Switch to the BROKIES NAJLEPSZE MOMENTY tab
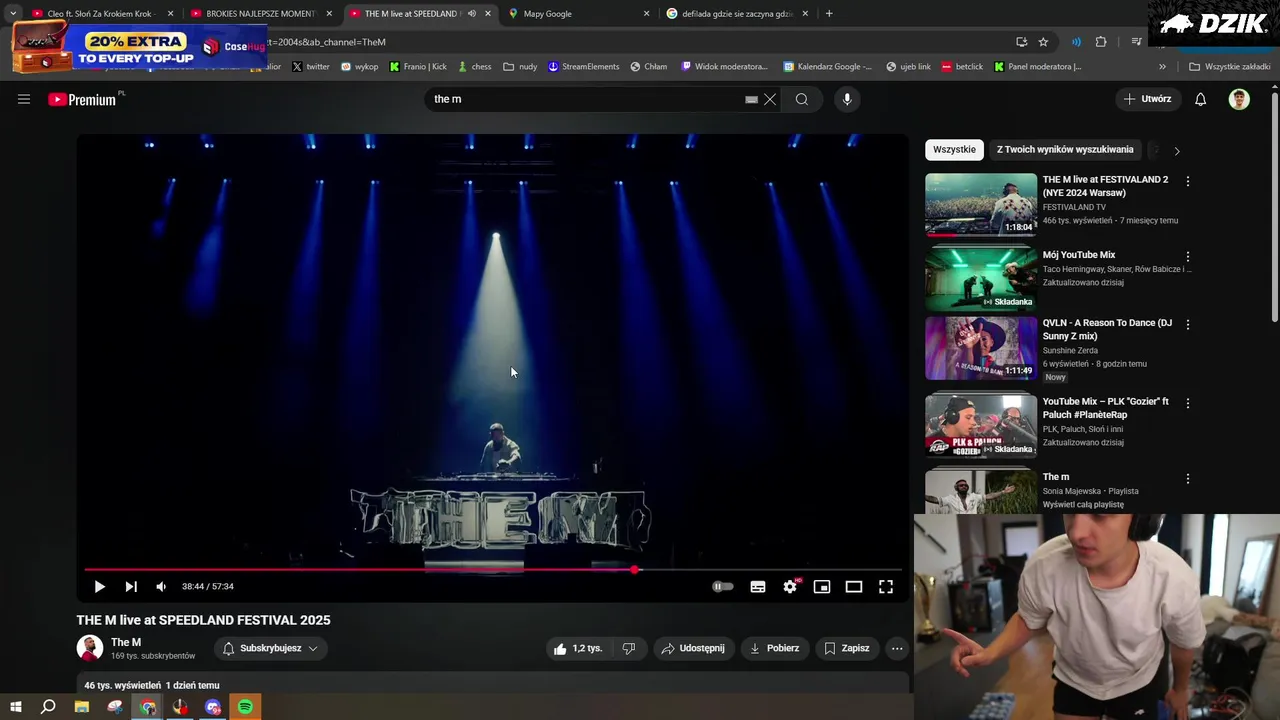Image resolution: width=1280 pixels, height=720 pixels. coord(260,14)
